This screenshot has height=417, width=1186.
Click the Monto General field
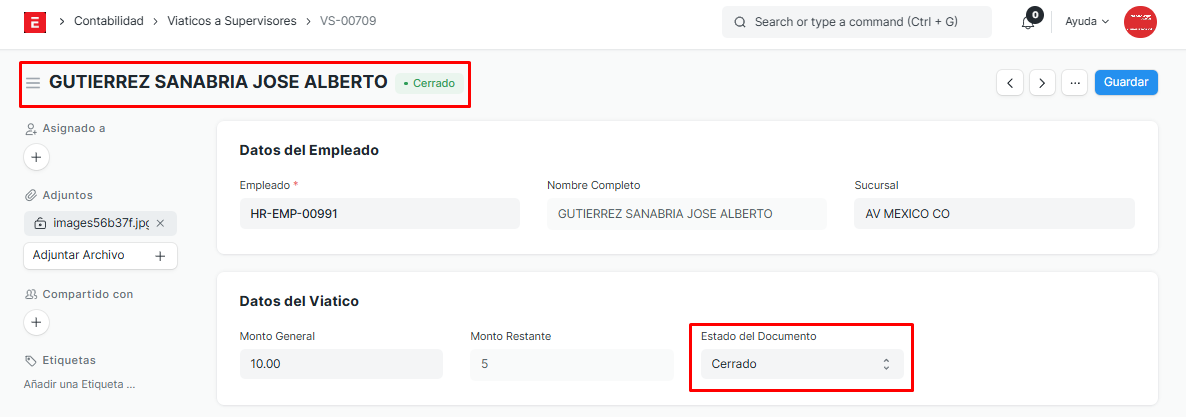point(341,364)
